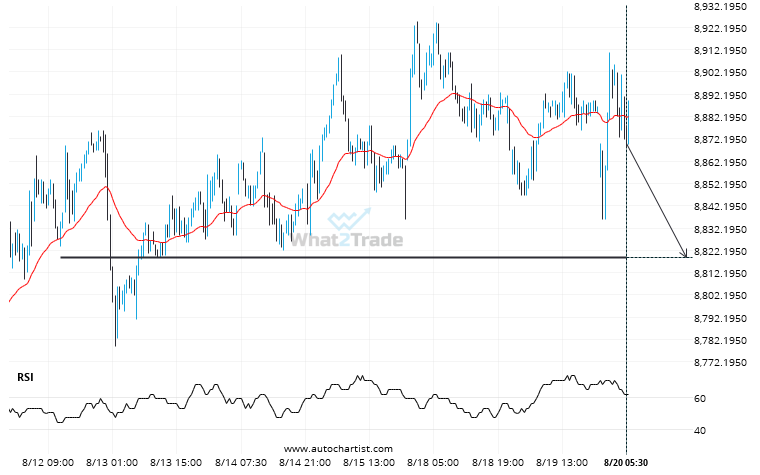Select the 8/14 07:30 time label
This screenshot has width=760, height=475.
click(241, 463)
